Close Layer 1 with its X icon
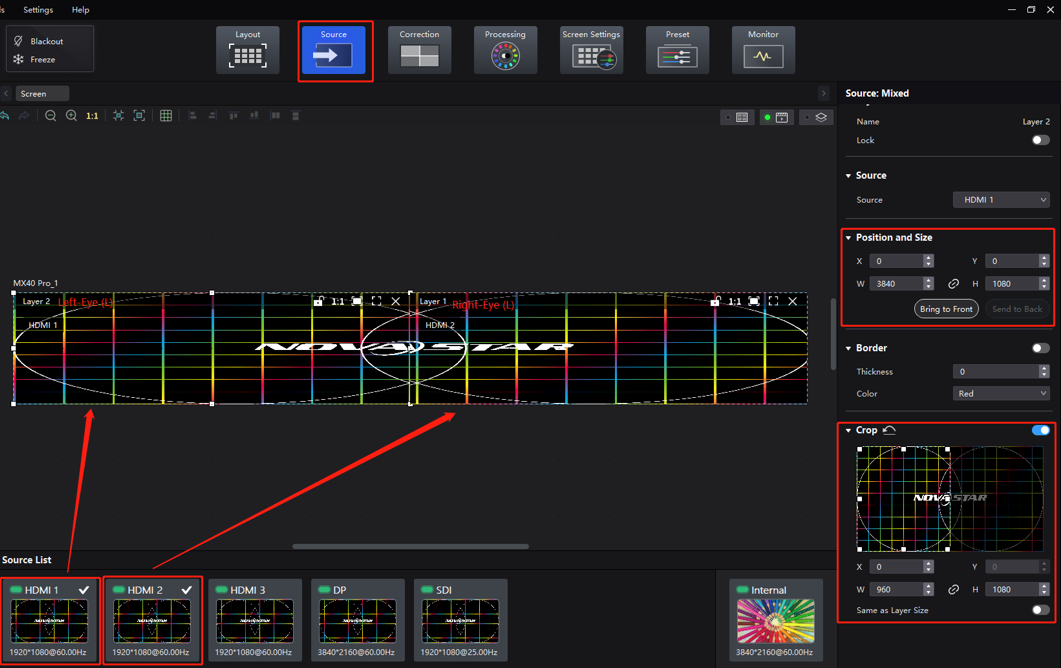 tap(792, 301)
